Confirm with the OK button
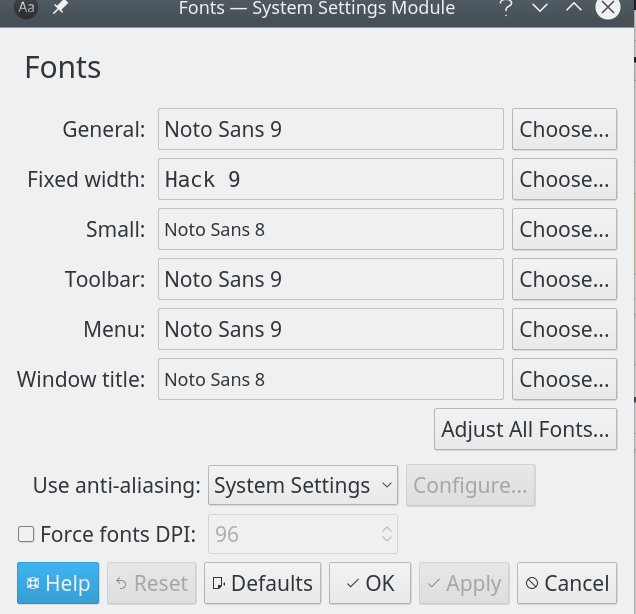 (370, 583)
